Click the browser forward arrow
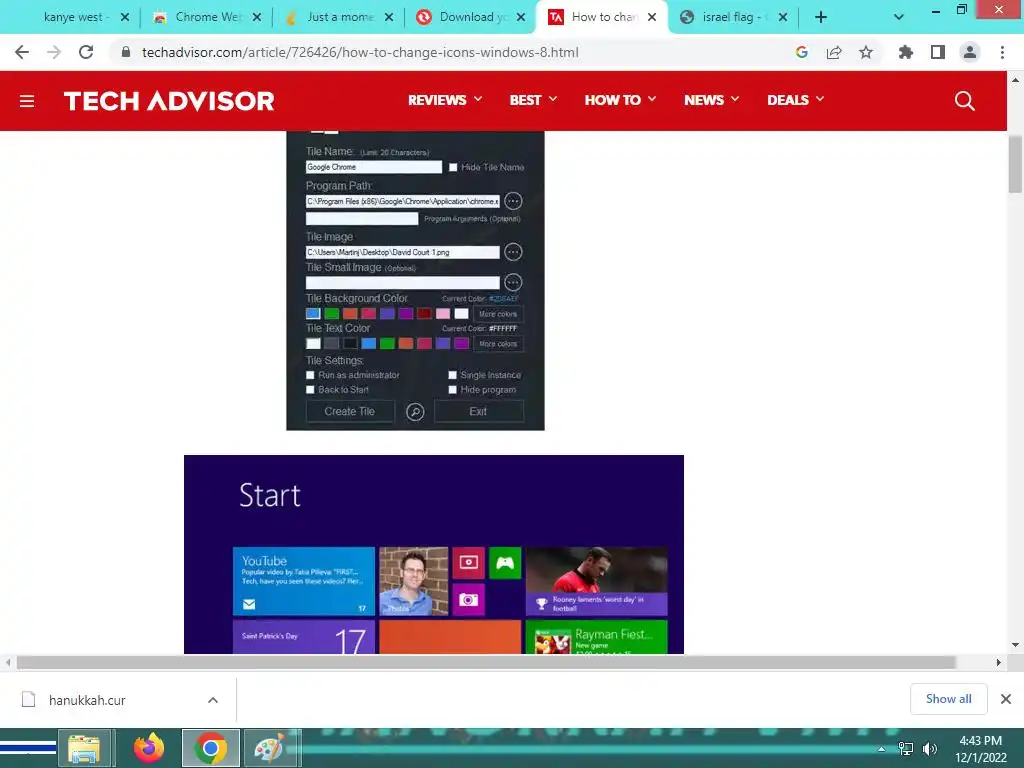Image resolution: width=1024 pixels, height=768 pixels. tap(54, 52)
